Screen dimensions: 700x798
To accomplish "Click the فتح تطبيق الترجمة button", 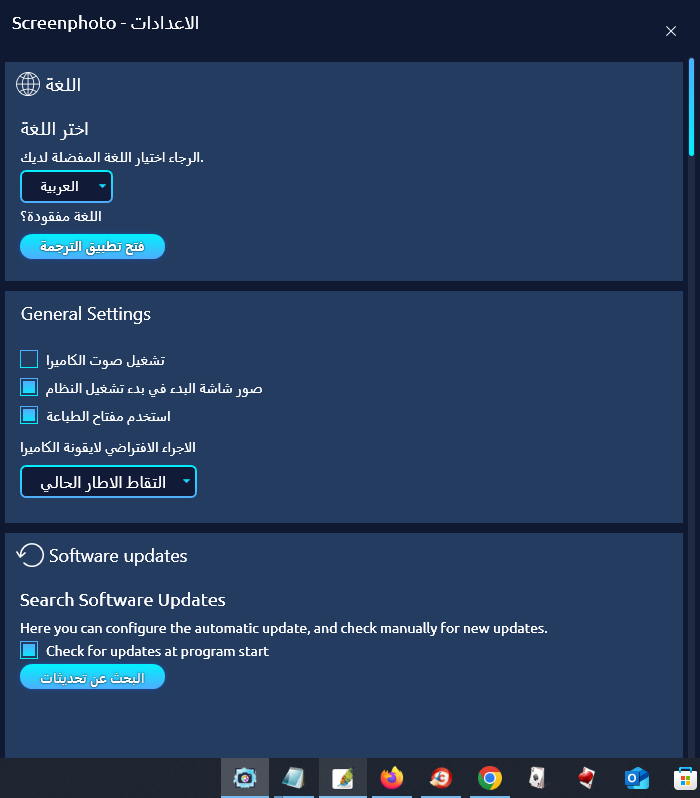I will pos(92,246).
